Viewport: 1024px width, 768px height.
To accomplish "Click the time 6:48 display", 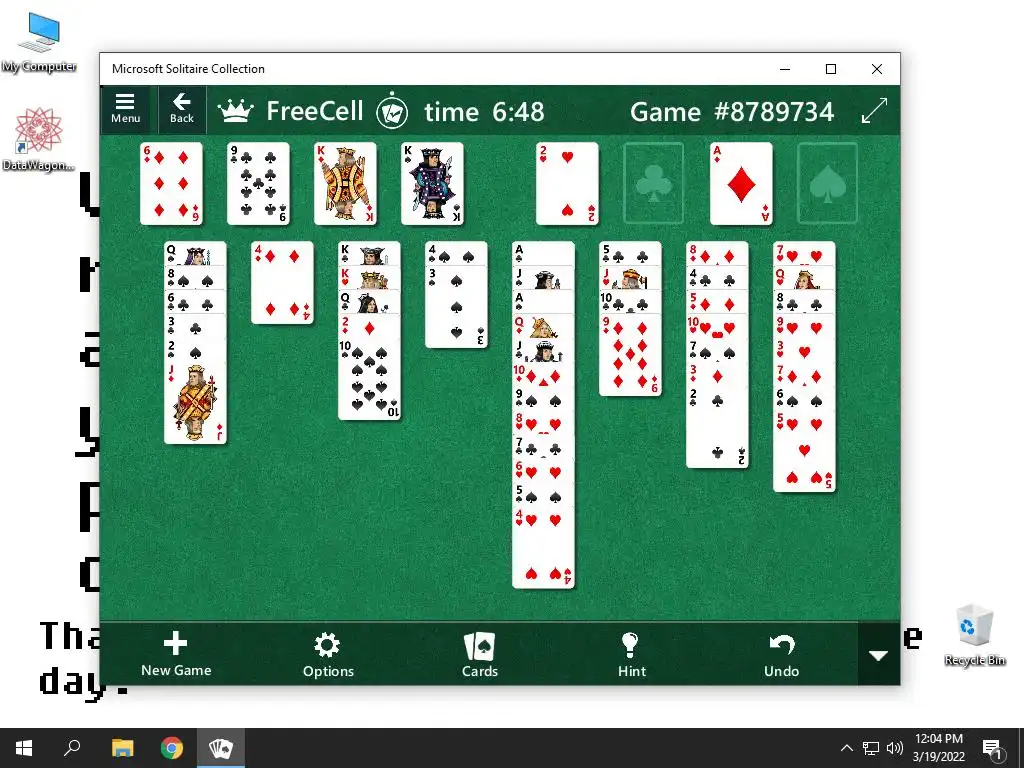I will 484,112.
